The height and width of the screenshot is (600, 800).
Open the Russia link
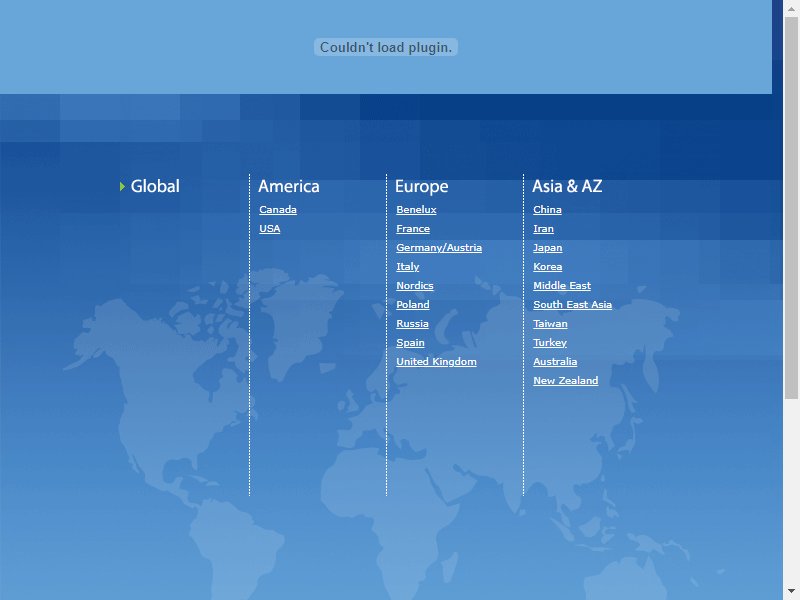pyautogui.click(x=412, y=323)
